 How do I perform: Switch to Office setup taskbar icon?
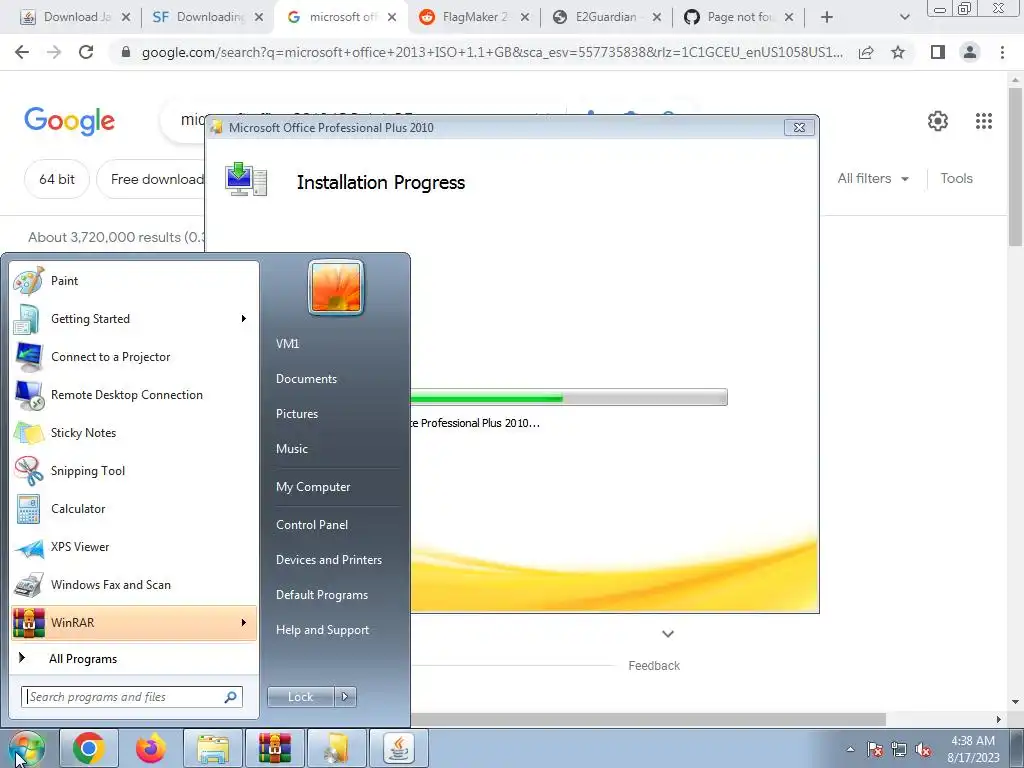coord(337,748)
